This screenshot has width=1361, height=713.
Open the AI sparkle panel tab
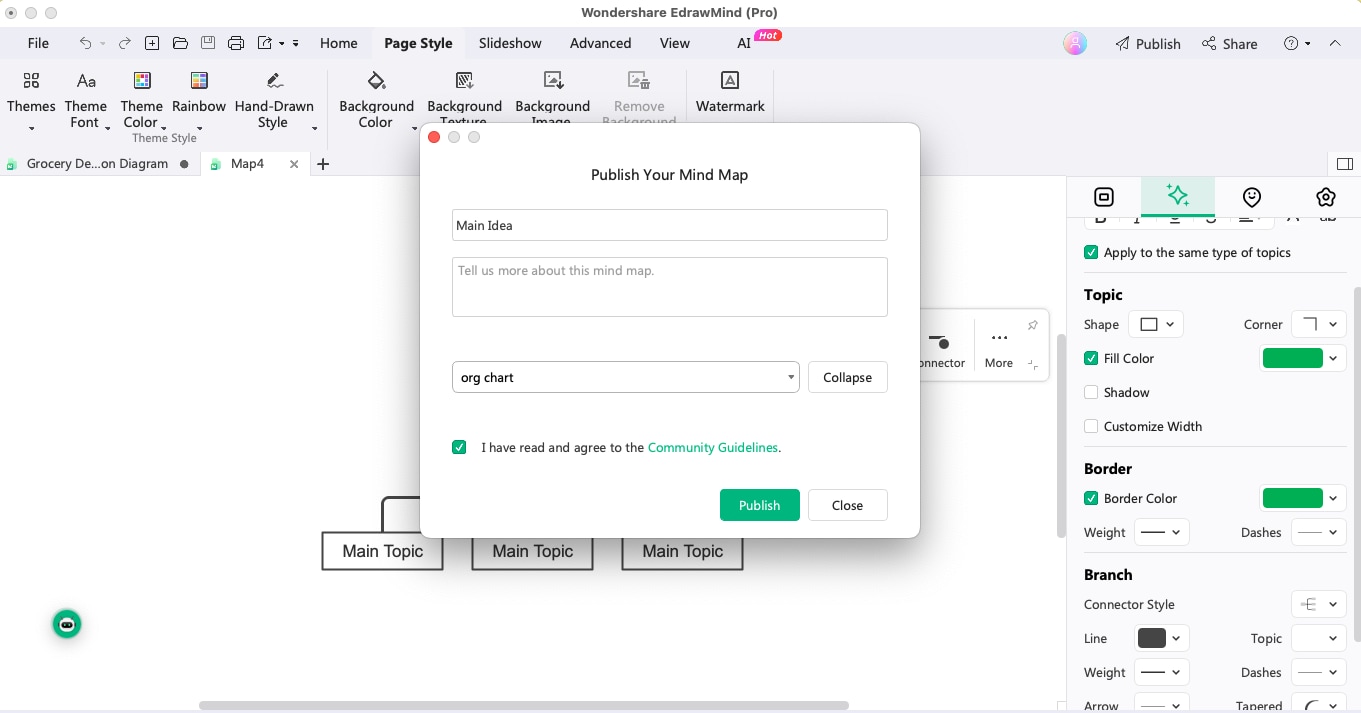1177,197
